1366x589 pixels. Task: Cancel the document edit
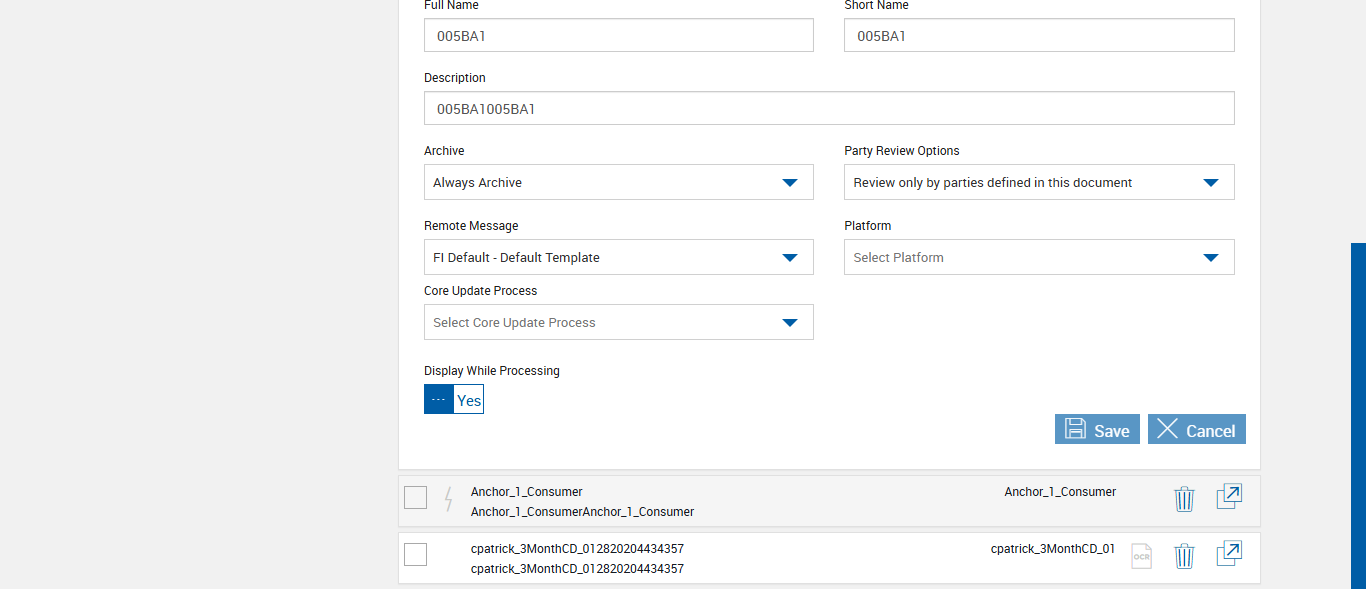pos(1196,429)
